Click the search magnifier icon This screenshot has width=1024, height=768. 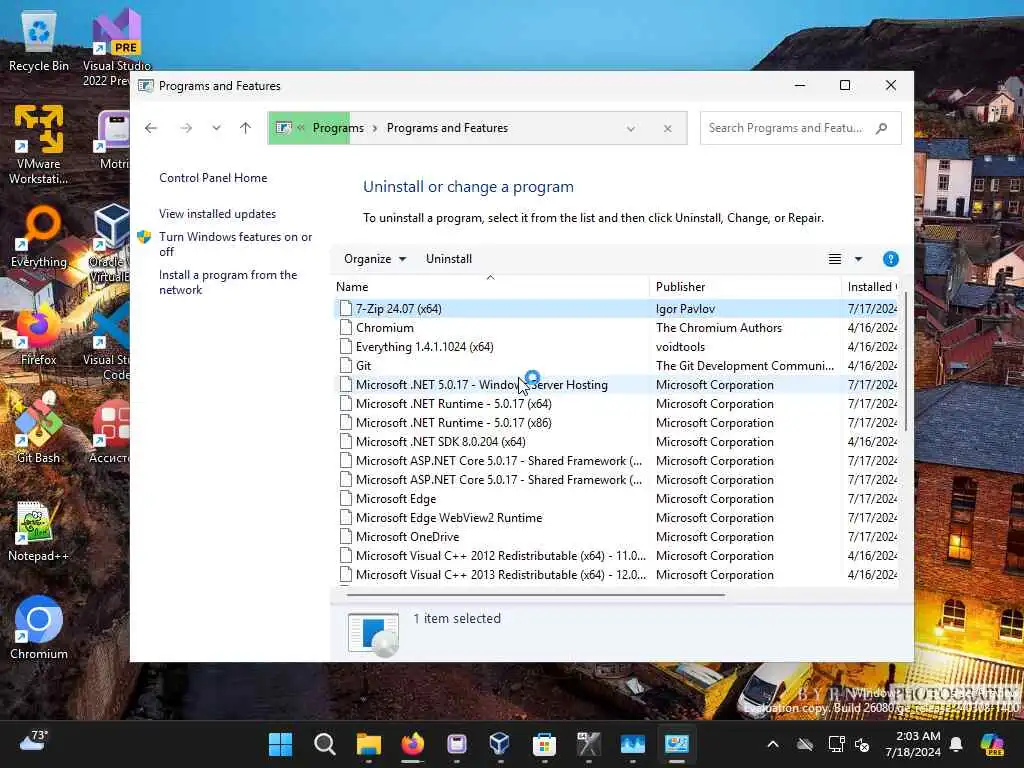click(x=882, y=128)
